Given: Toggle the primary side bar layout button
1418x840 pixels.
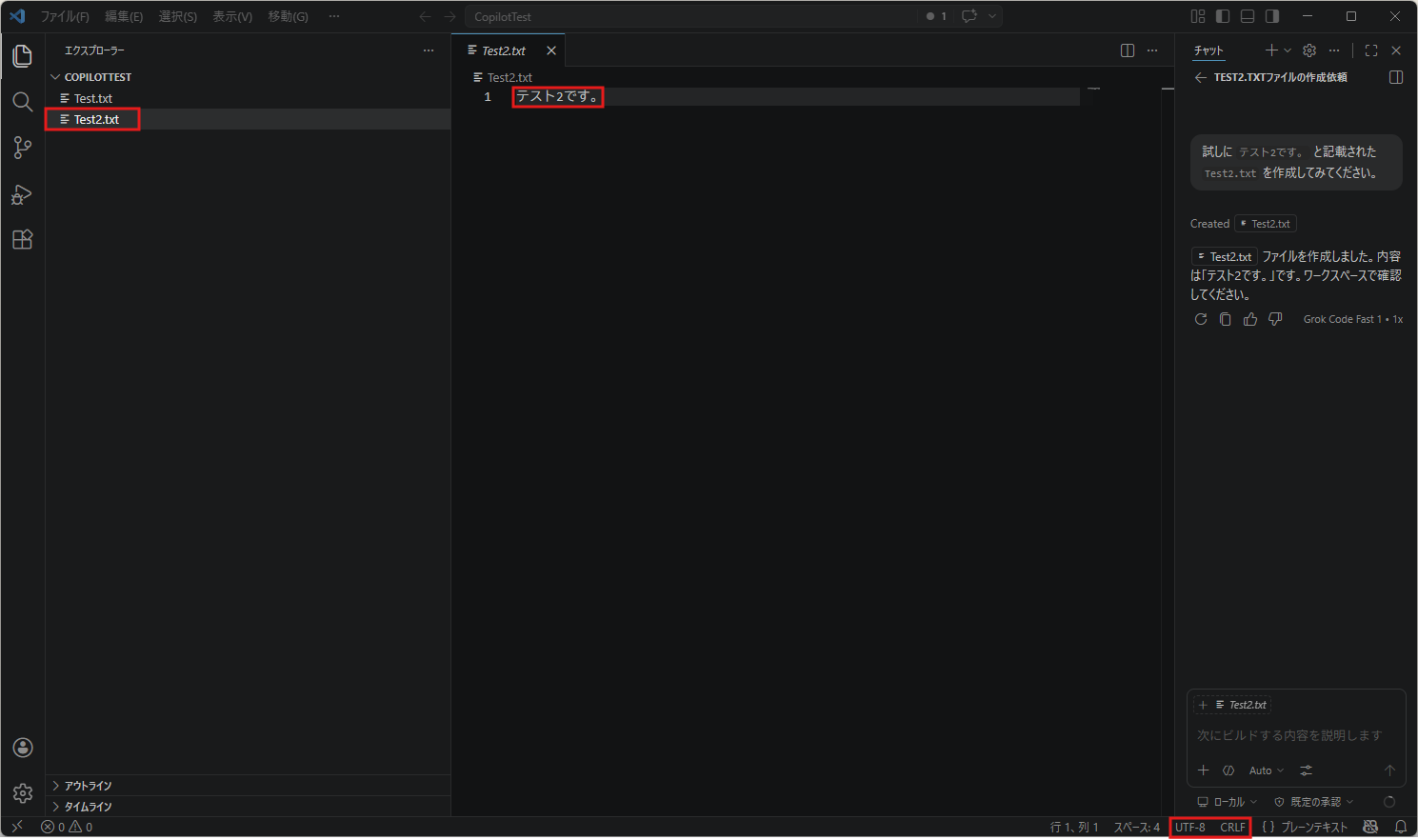Looking at the screenshot, I should (x=1223, y=16).
